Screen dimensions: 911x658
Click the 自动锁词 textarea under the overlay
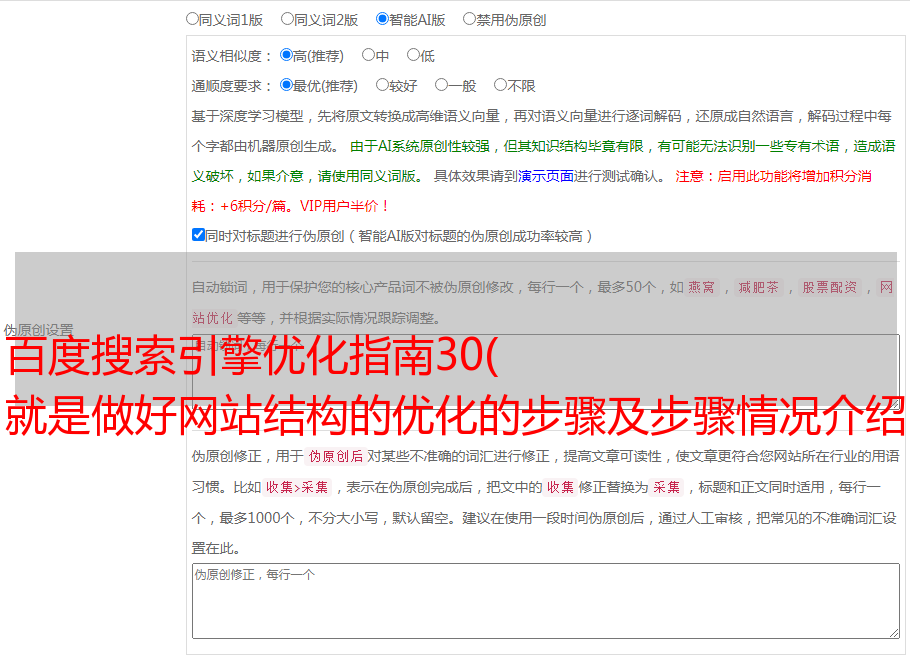tap(546, 372)
